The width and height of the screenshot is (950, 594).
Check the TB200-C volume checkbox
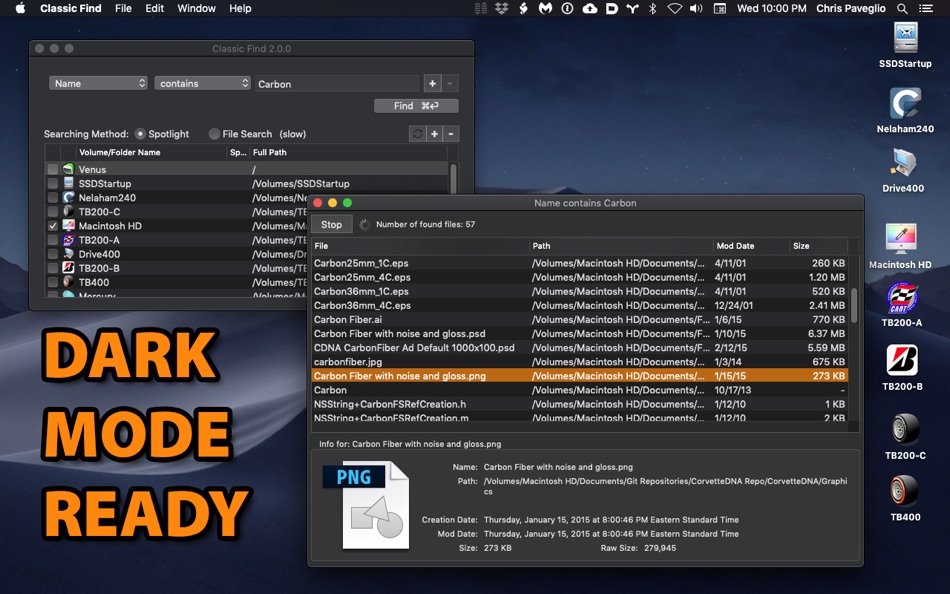[x=53, y=212]
